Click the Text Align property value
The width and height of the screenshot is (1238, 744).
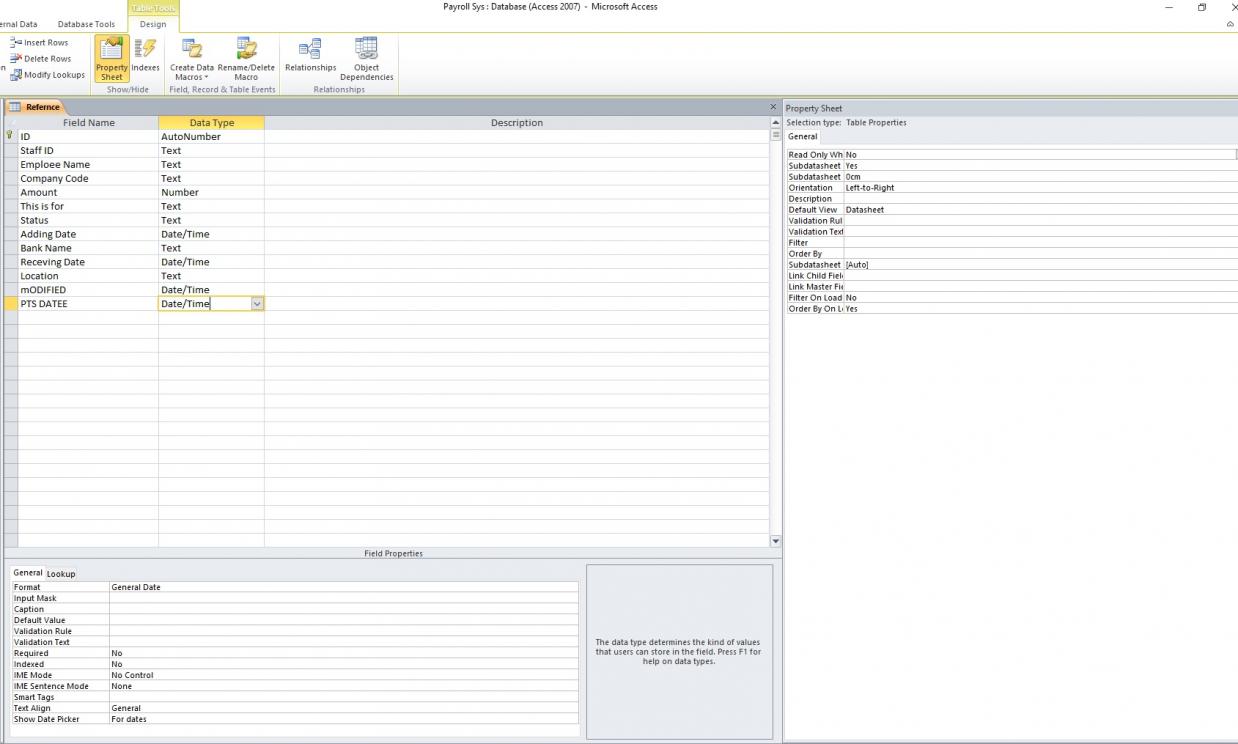[x=343, y=708]
